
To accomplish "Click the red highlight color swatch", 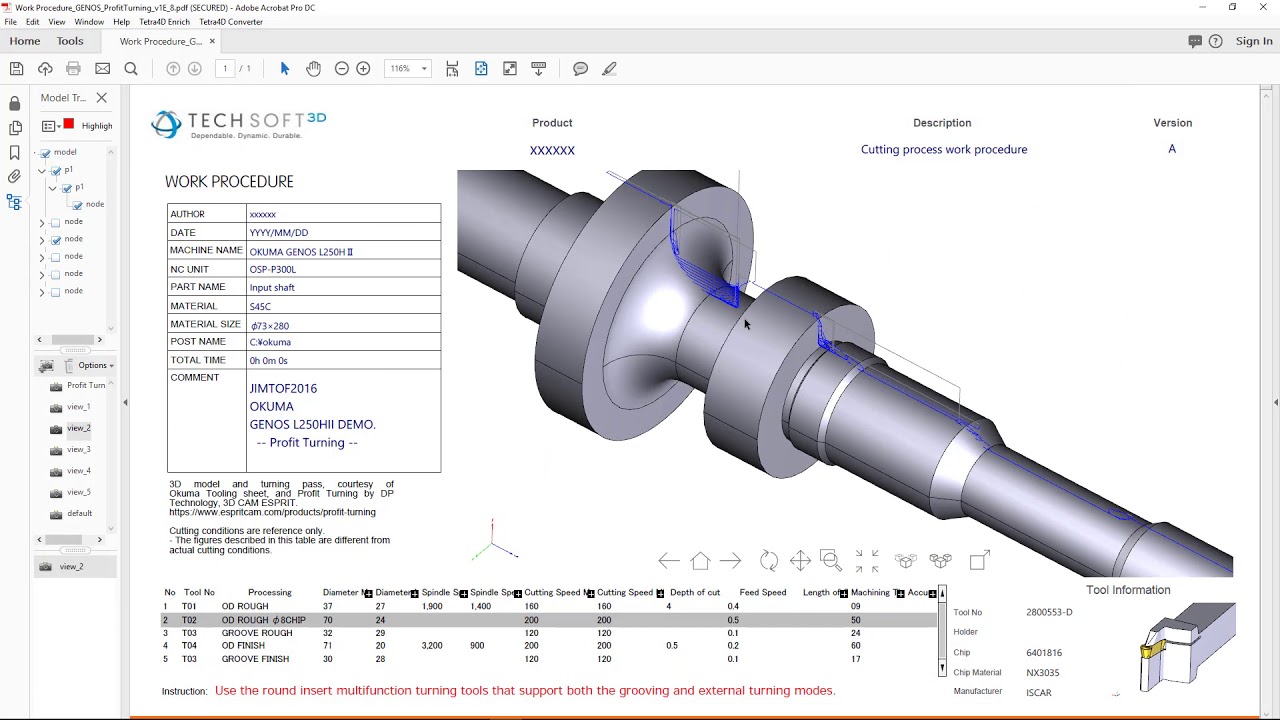I will (69, 124).
